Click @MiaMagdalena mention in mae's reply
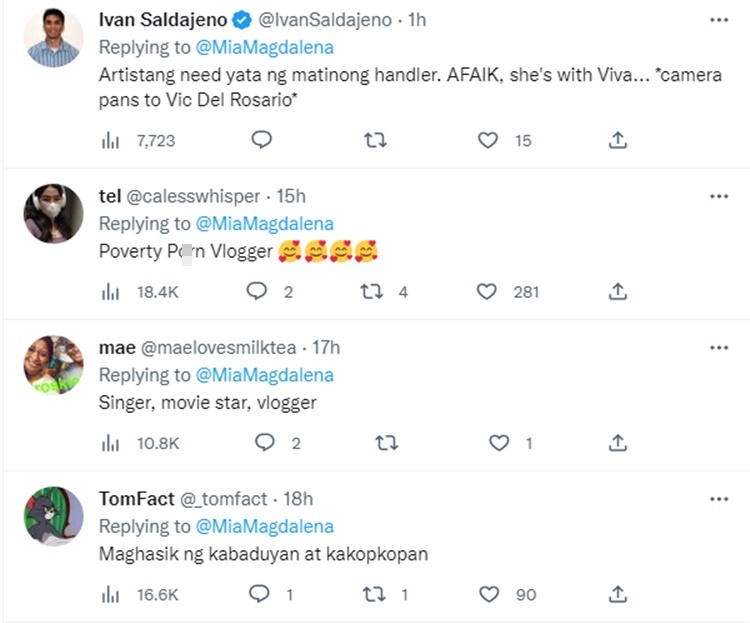Viewport: 750px width, 623px height. point(264,375)
